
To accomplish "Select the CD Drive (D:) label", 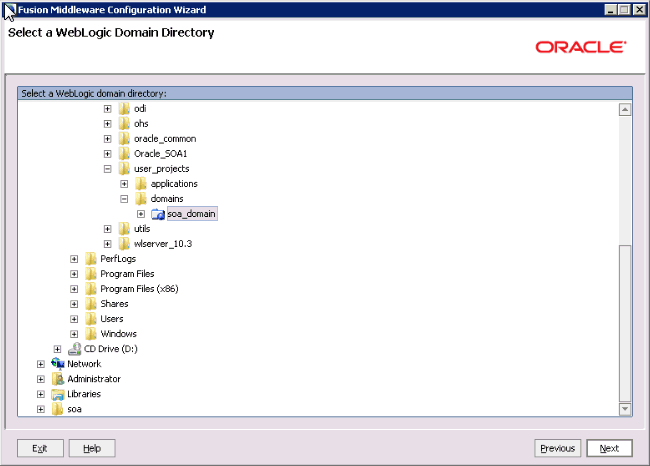I will point(111,349).
